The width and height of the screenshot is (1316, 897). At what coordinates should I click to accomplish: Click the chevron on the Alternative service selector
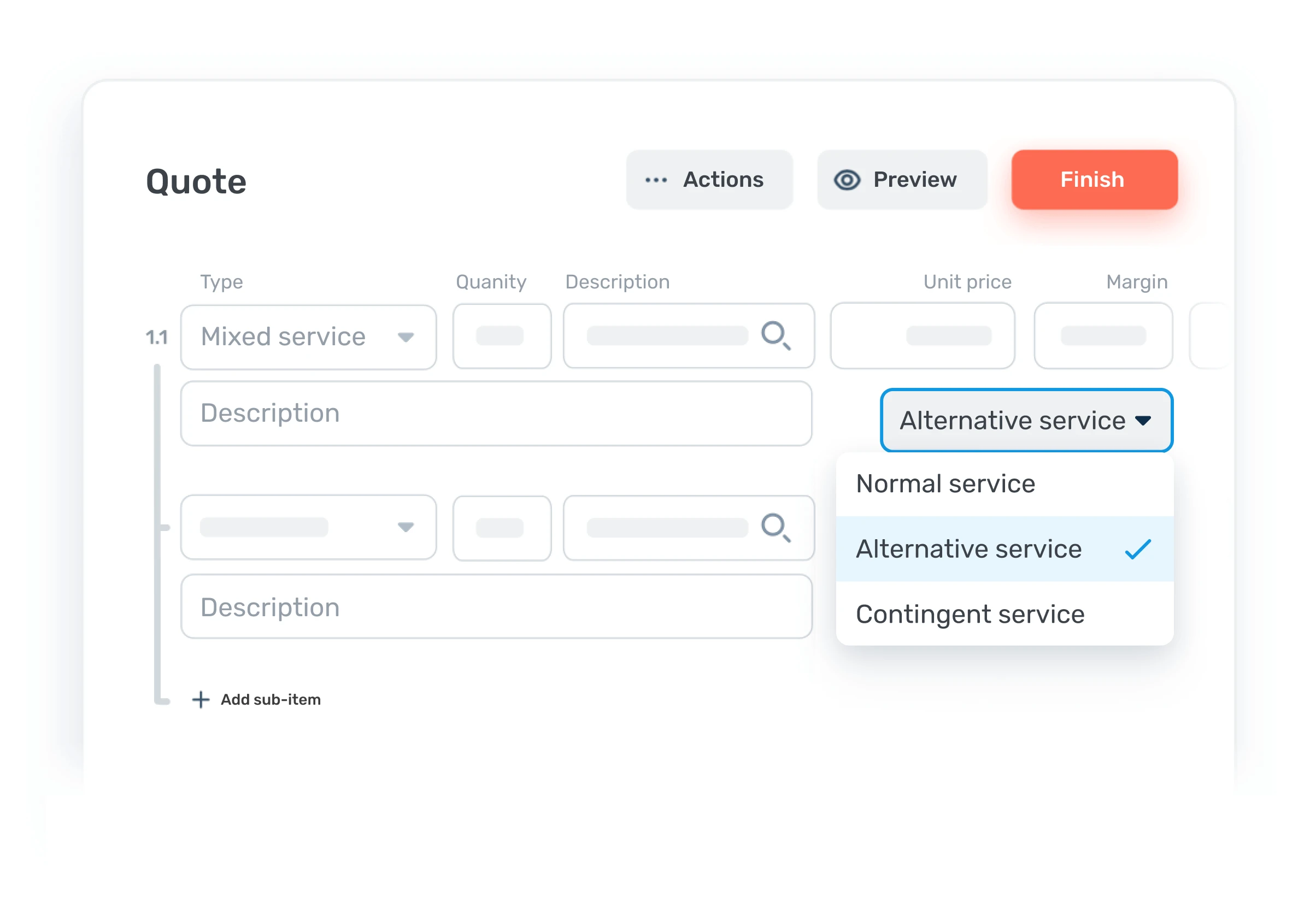(x=1143, y=421)
